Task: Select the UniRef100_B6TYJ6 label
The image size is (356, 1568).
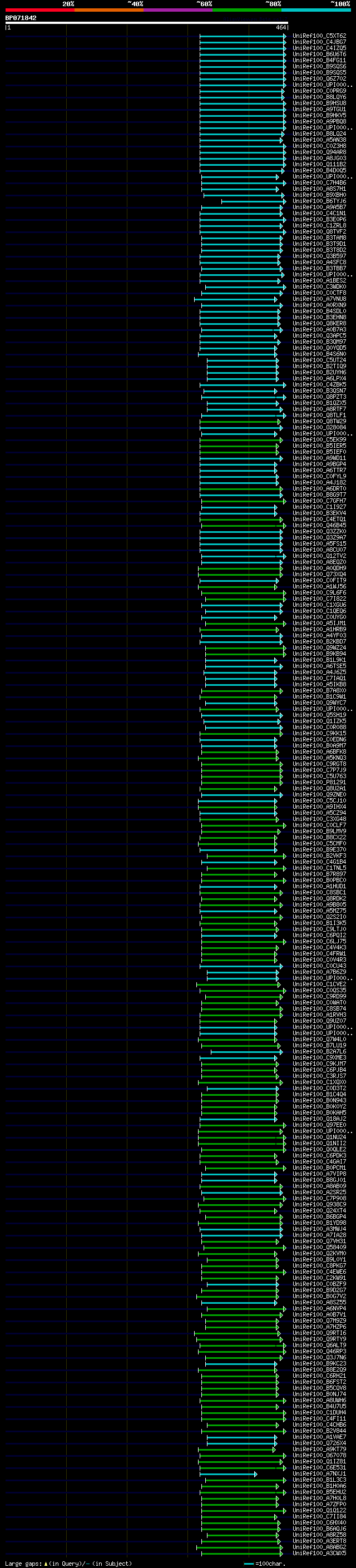Action: point(319,201)
